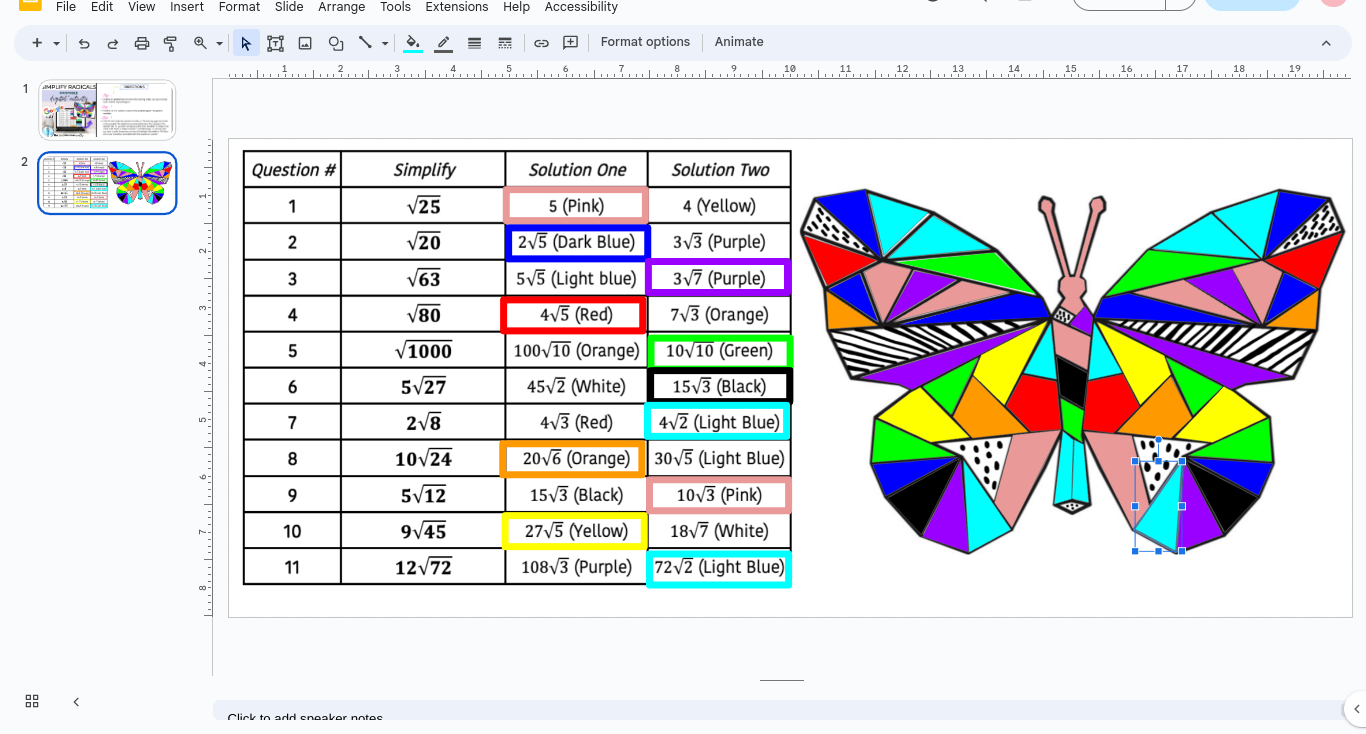Click the Undo icon
The height and width of the screenshot is (734, 1366).
[84, 43]
